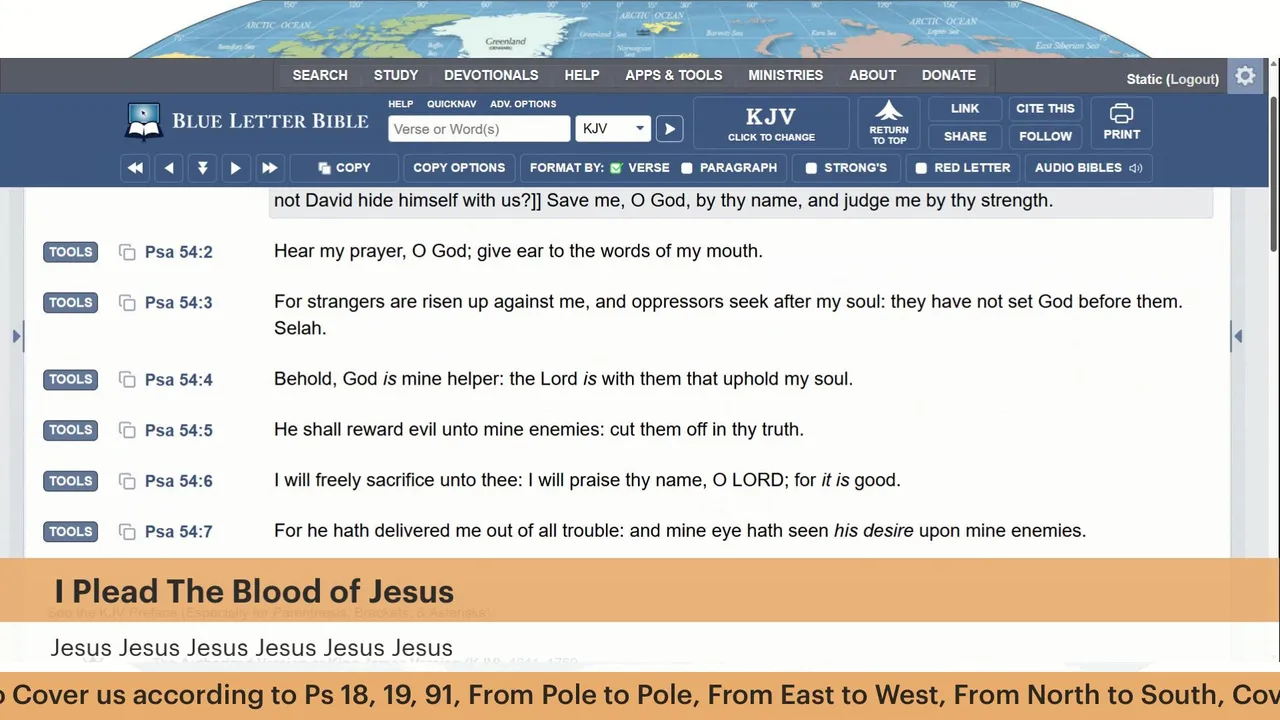This screenshot has height=720, width=1280.
Task: Open the settings gear icon
Action: tap(1245, 76)
